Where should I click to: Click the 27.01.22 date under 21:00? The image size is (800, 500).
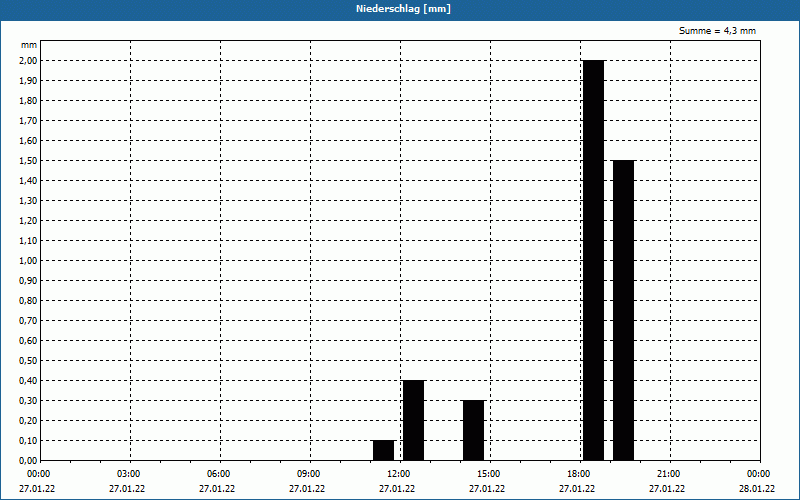667,489
